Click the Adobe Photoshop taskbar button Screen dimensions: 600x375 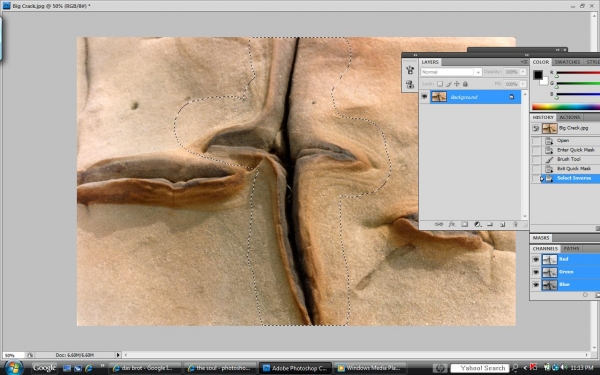pyautogui.click(x=295, y=368)
